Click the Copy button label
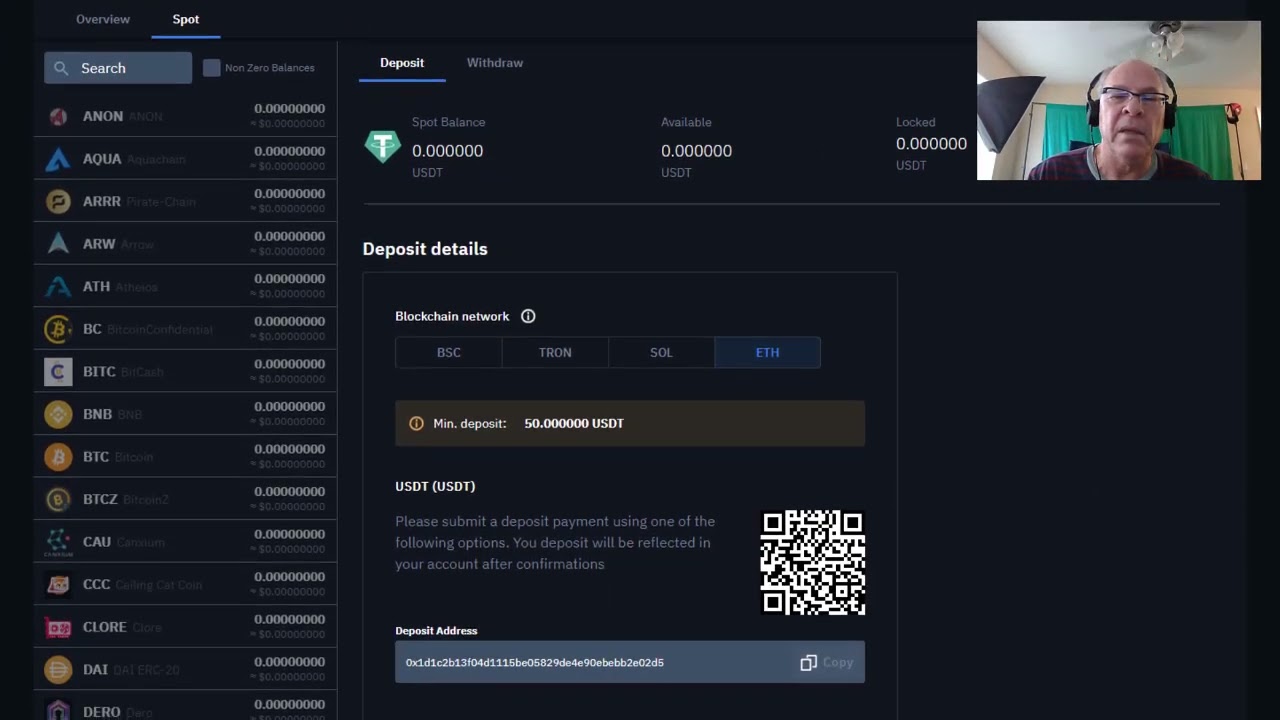Image resolution: width=1280 pixels, height=720 pixels. pyautogui.click(x=838, y=662)
